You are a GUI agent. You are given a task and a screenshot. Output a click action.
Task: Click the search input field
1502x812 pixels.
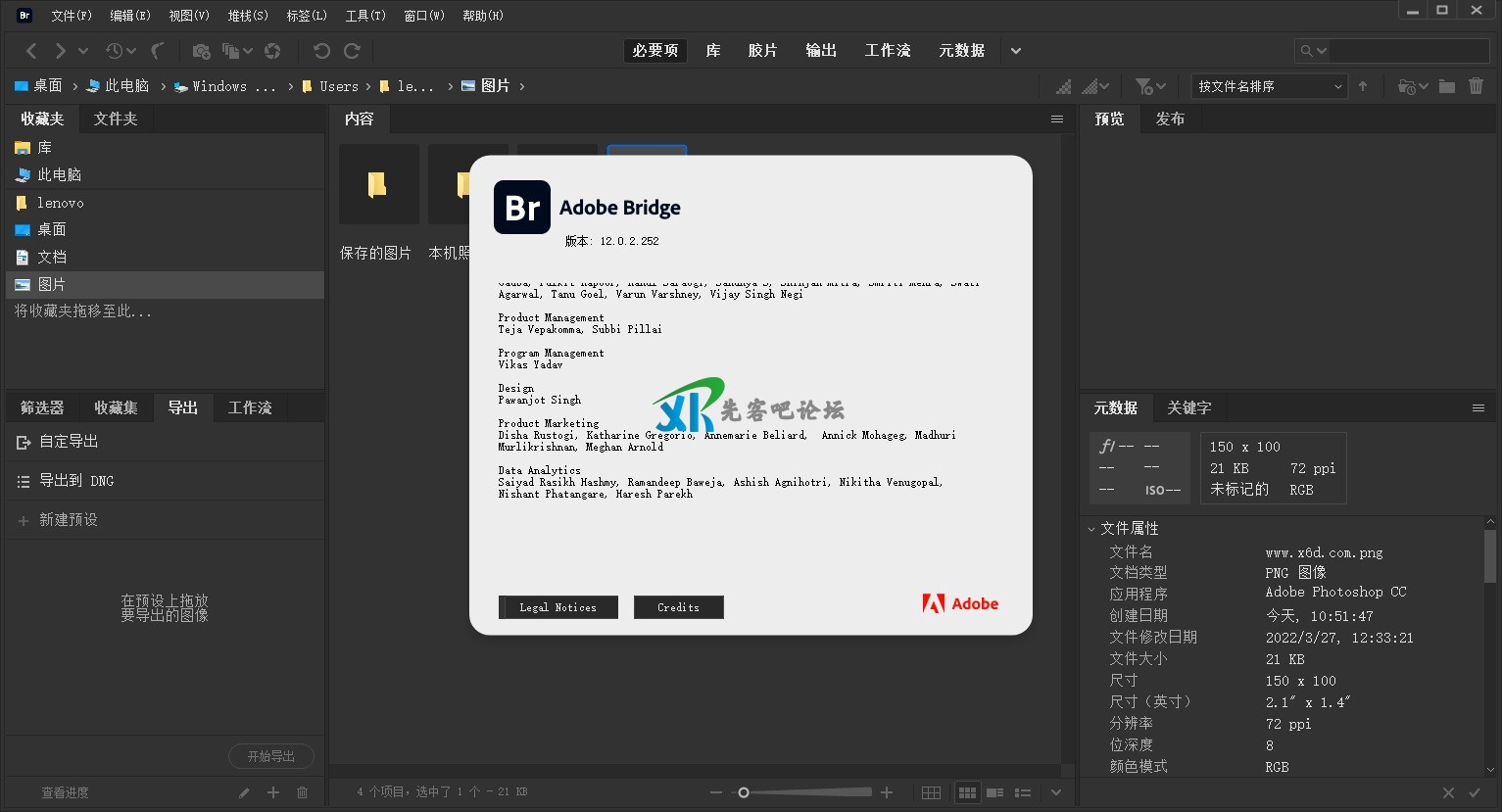click(1406, 51)
